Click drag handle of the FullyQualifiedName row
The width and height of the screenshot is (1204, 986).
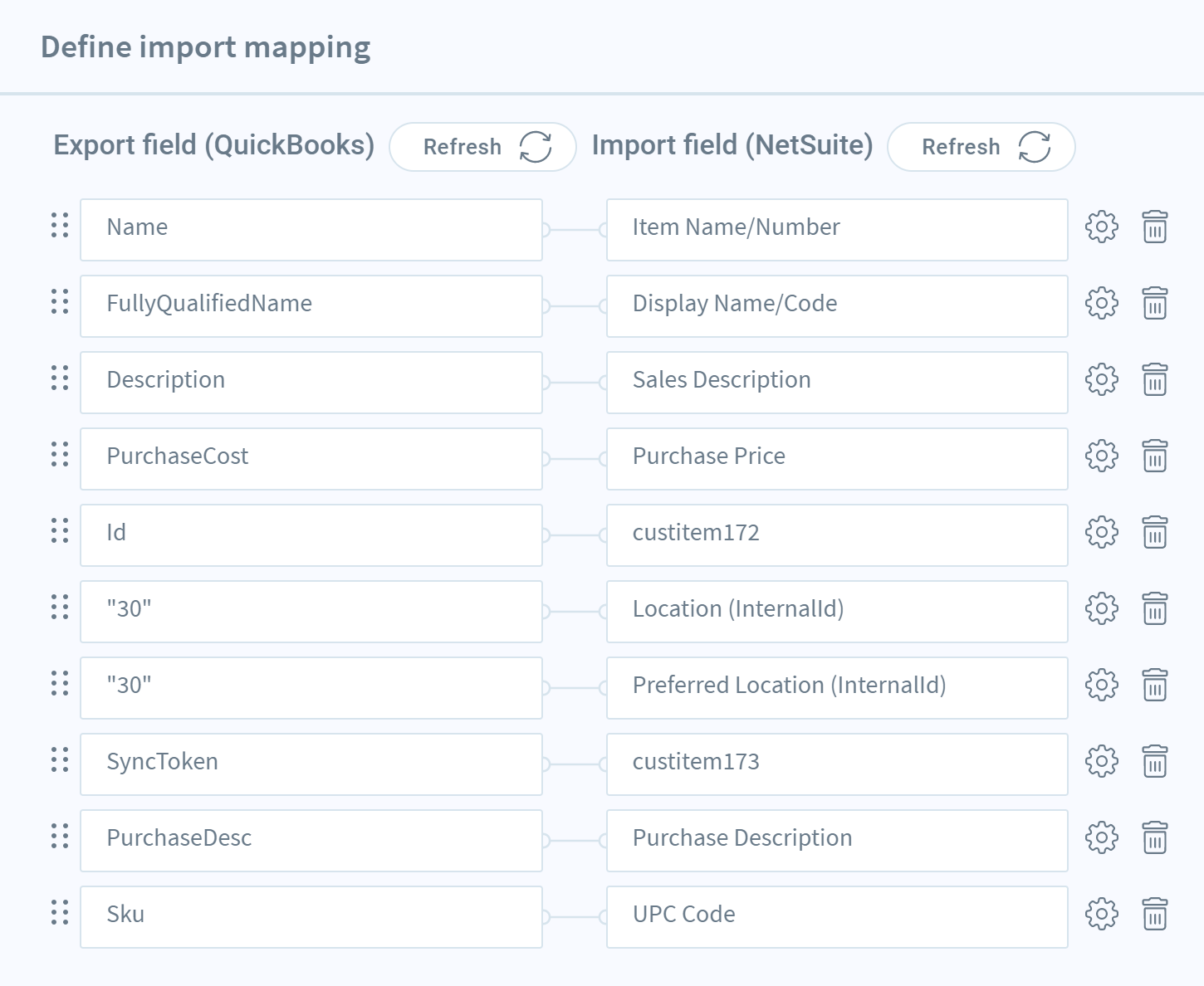click(x=60, y=301)
